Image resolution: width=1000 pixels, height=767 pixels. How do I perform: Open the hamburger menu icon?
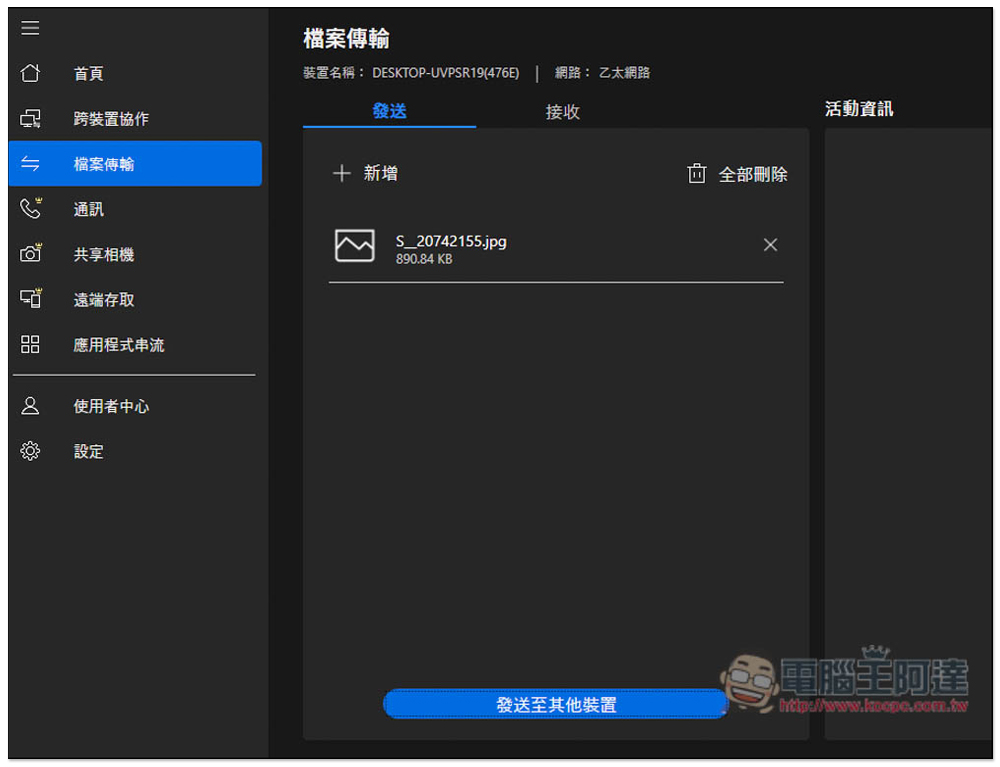click(30, 28)
